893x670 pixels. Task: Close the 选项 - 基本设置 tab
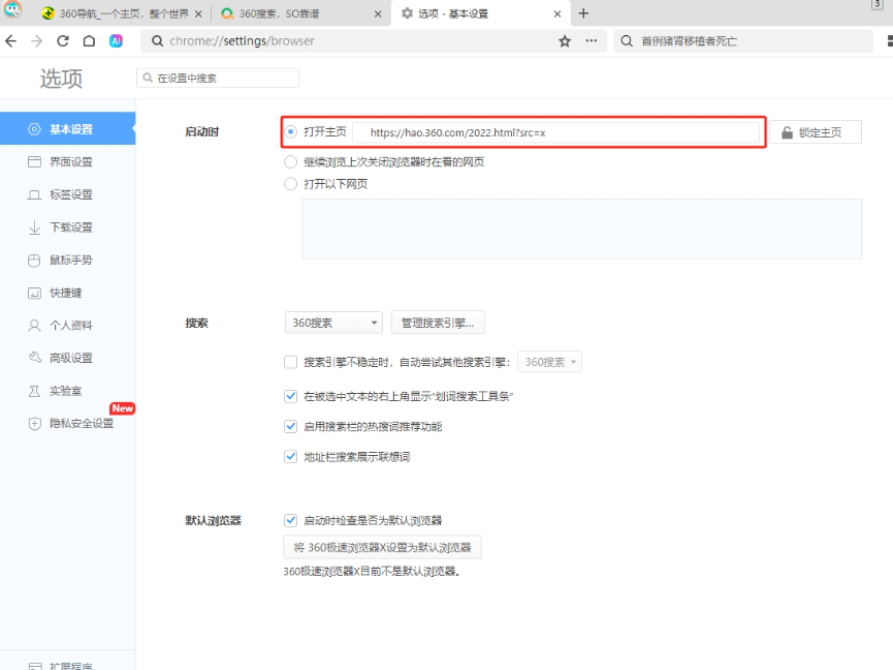tap(557, 14)
